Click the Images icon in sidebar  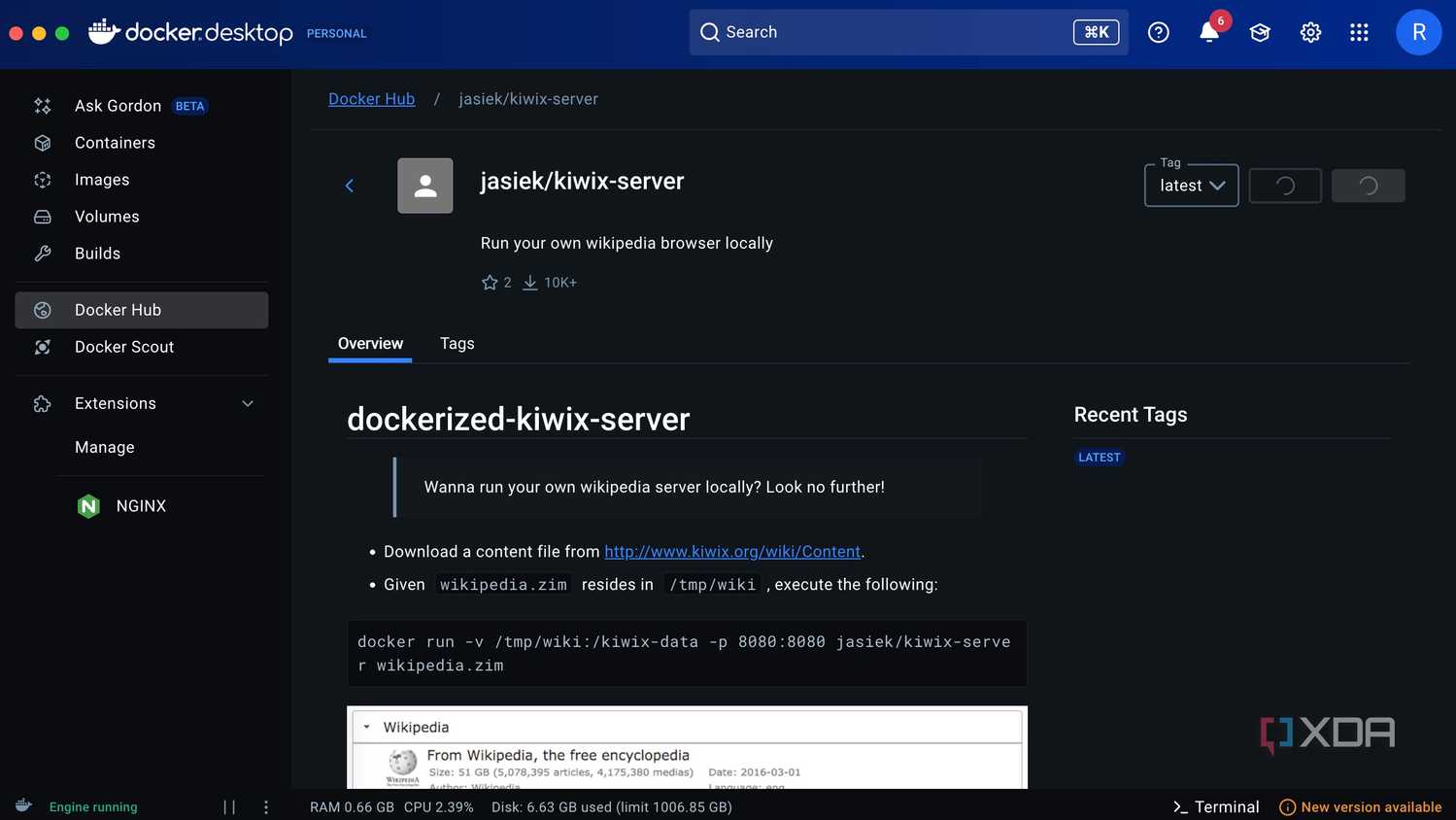click(x=43, y=180)
